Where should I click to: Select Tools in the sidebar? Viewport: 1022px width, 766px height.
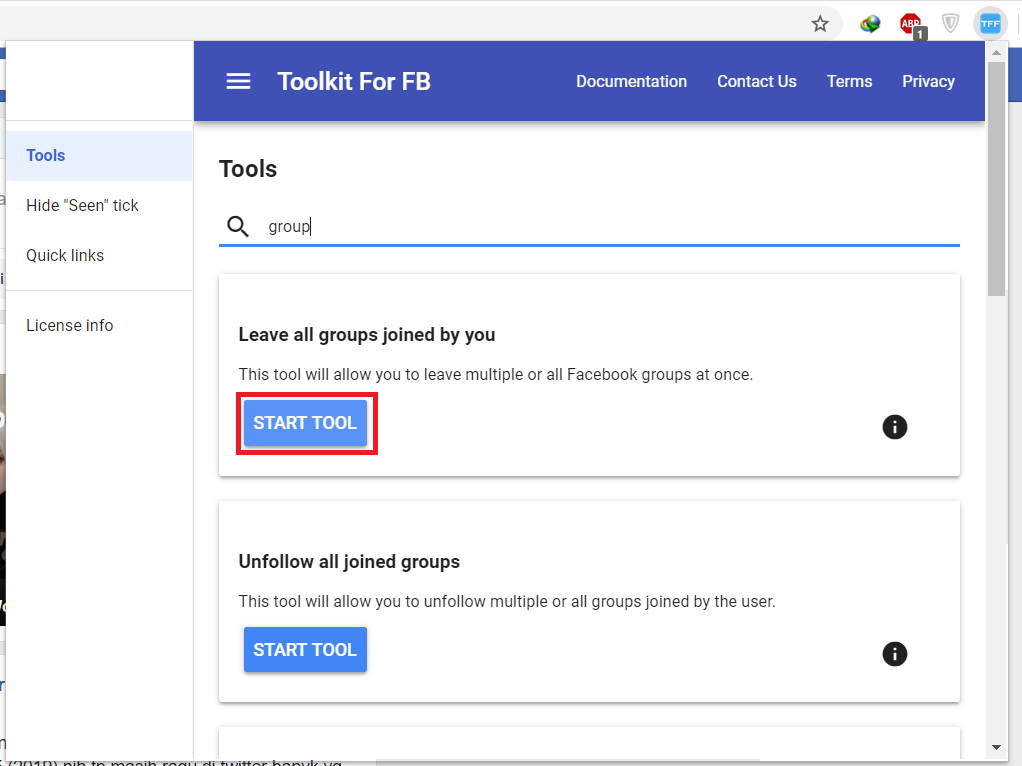point(46,155)
